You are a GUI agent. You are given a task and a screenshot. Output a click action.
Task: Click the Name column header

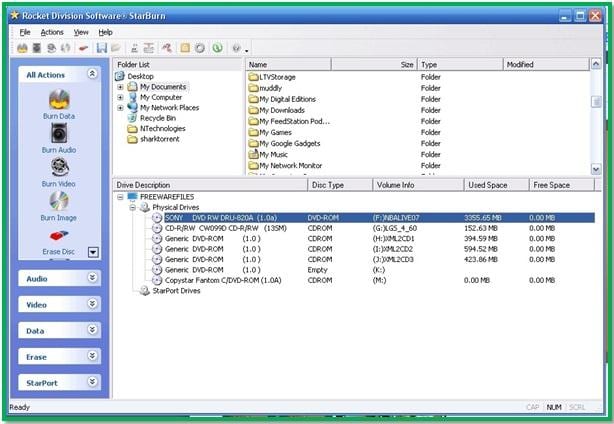[288, 65]
